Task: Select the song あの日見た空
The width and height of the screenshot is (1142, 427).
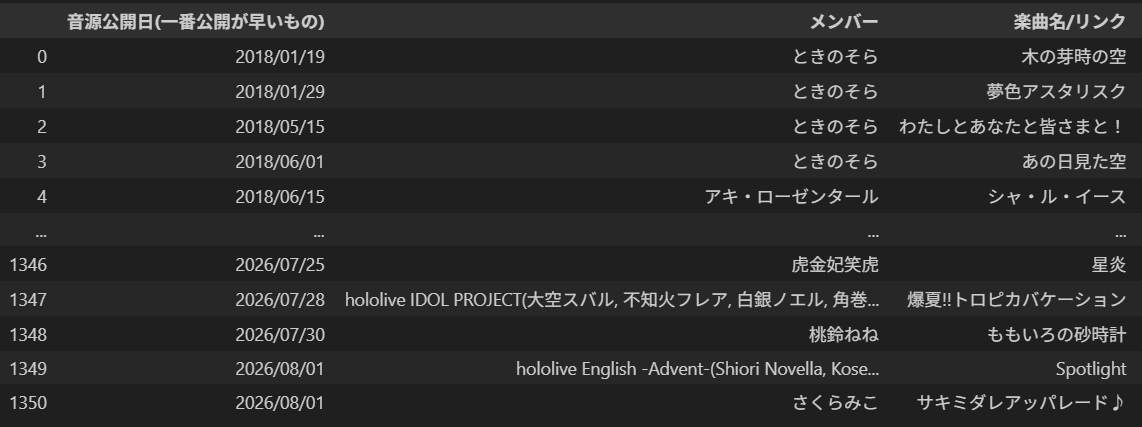Action: click(1074, 162)
